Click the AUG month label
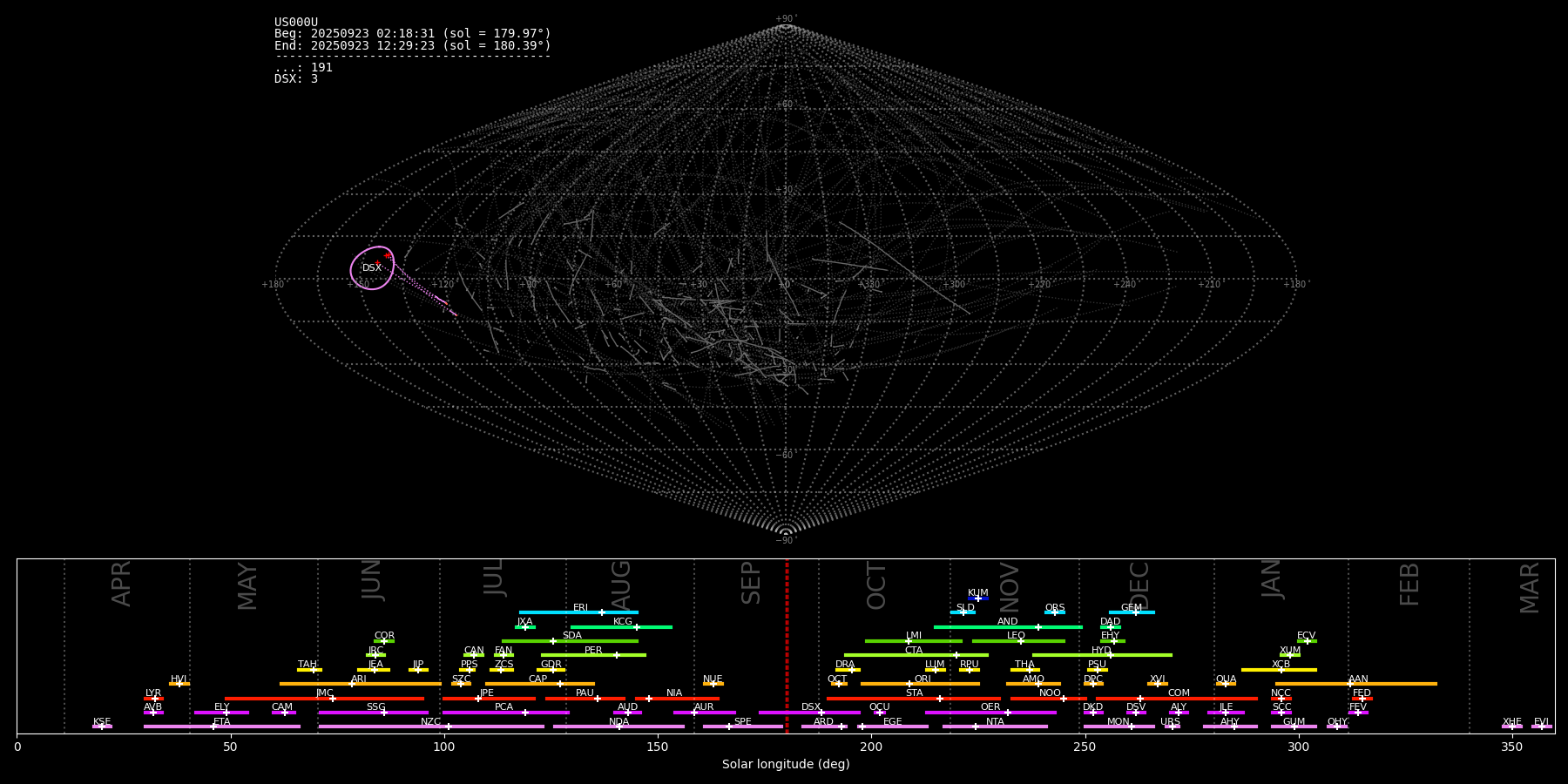Image resolution: width=1568 pixels, height=784 pixels. (x=621, y=585)
